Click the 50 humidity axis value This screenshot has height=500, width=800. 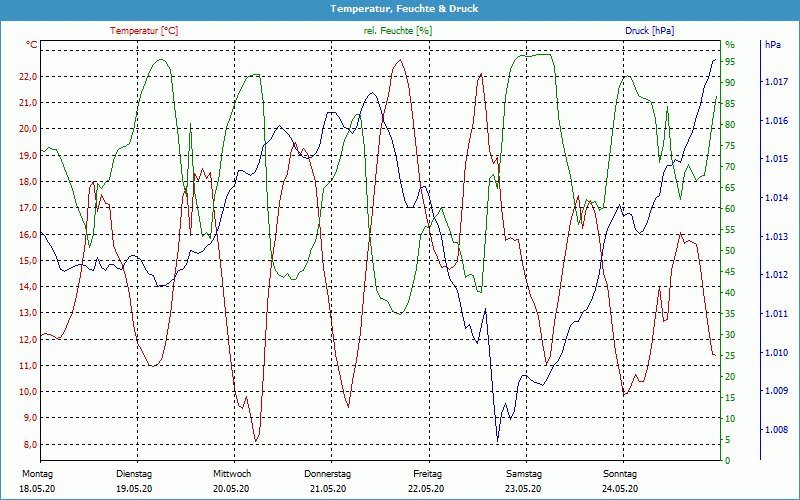(x=730, y=251)
